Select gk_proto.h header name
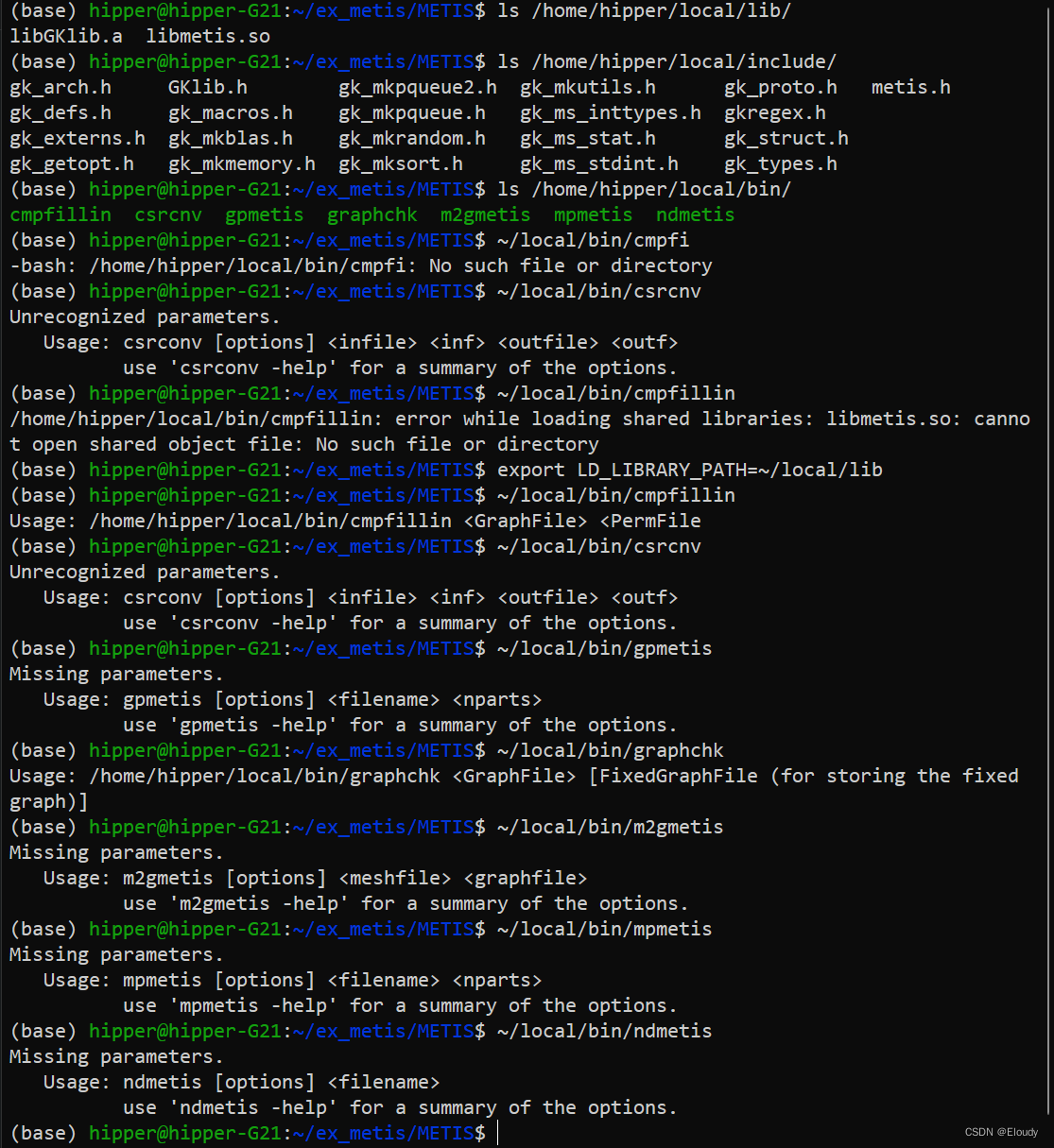1054x1148 pixels. click(781, 87)
